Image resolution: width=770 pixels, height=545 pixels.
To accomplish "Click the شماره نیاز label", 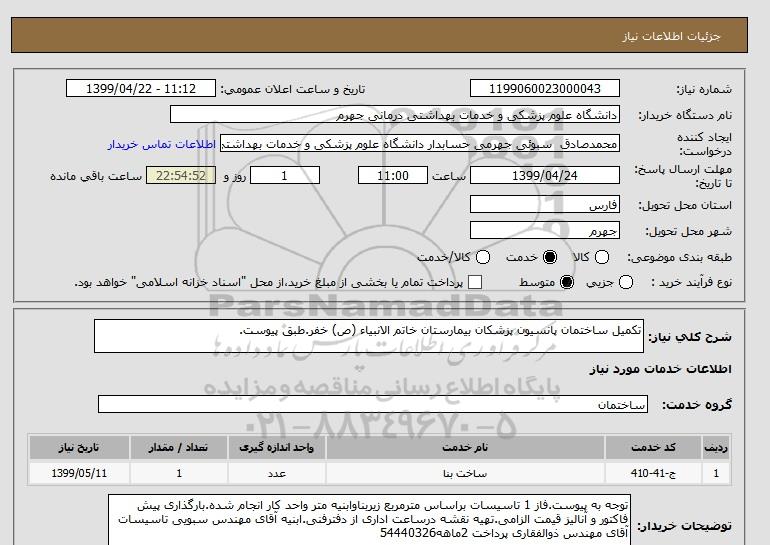I will point(704,89).
